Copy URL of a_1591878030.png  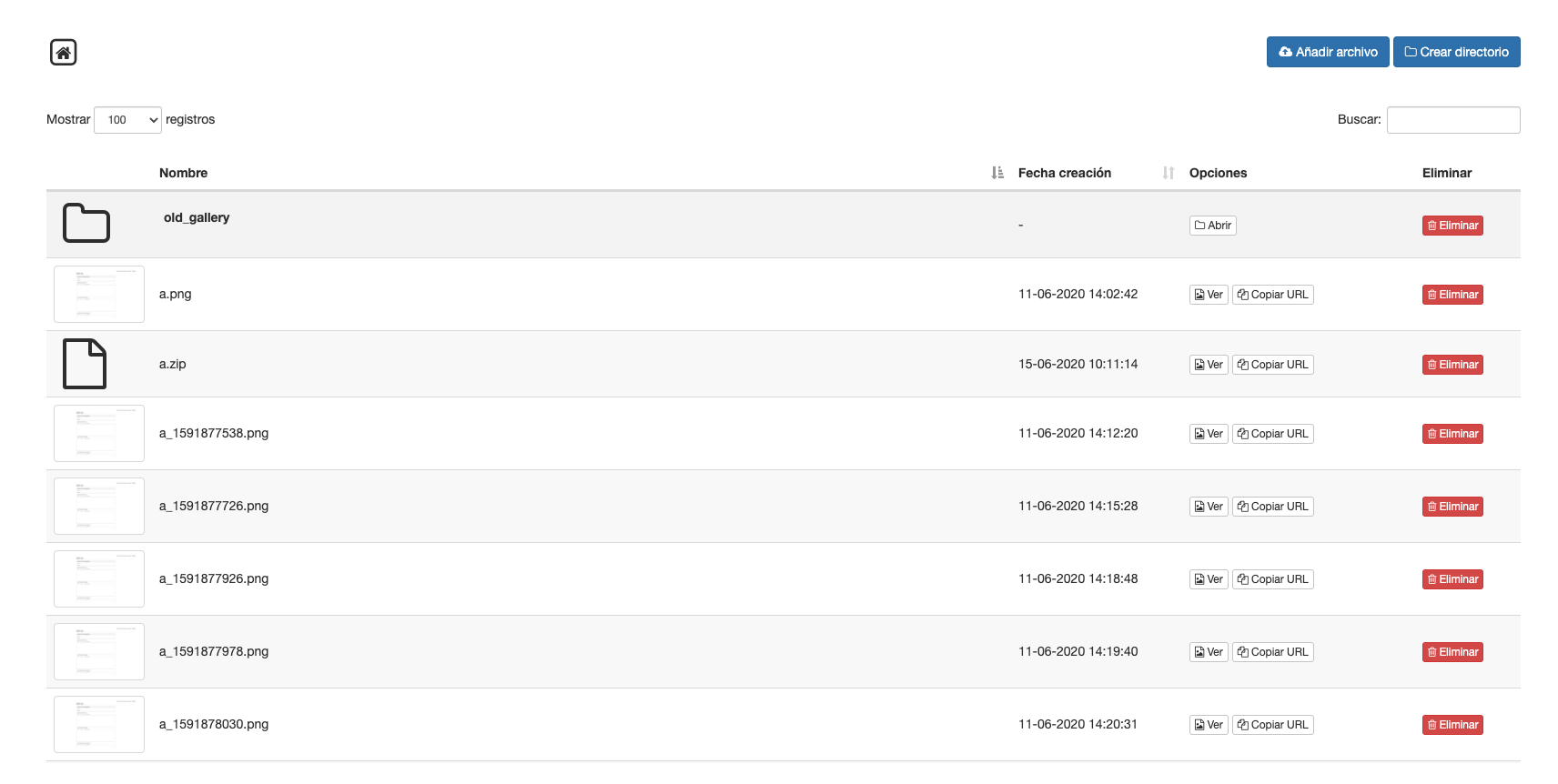click(1272, 725)
